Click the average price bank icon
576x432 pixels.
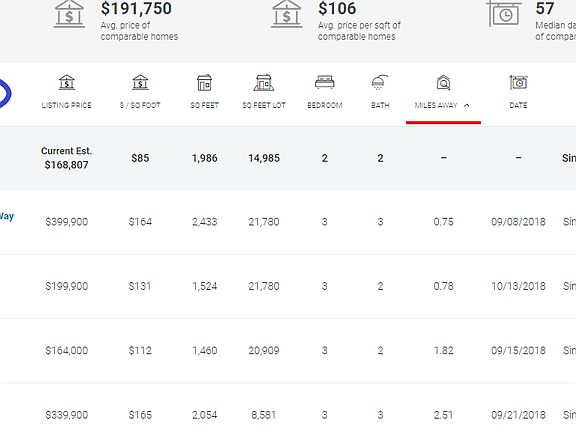point(69,14)
